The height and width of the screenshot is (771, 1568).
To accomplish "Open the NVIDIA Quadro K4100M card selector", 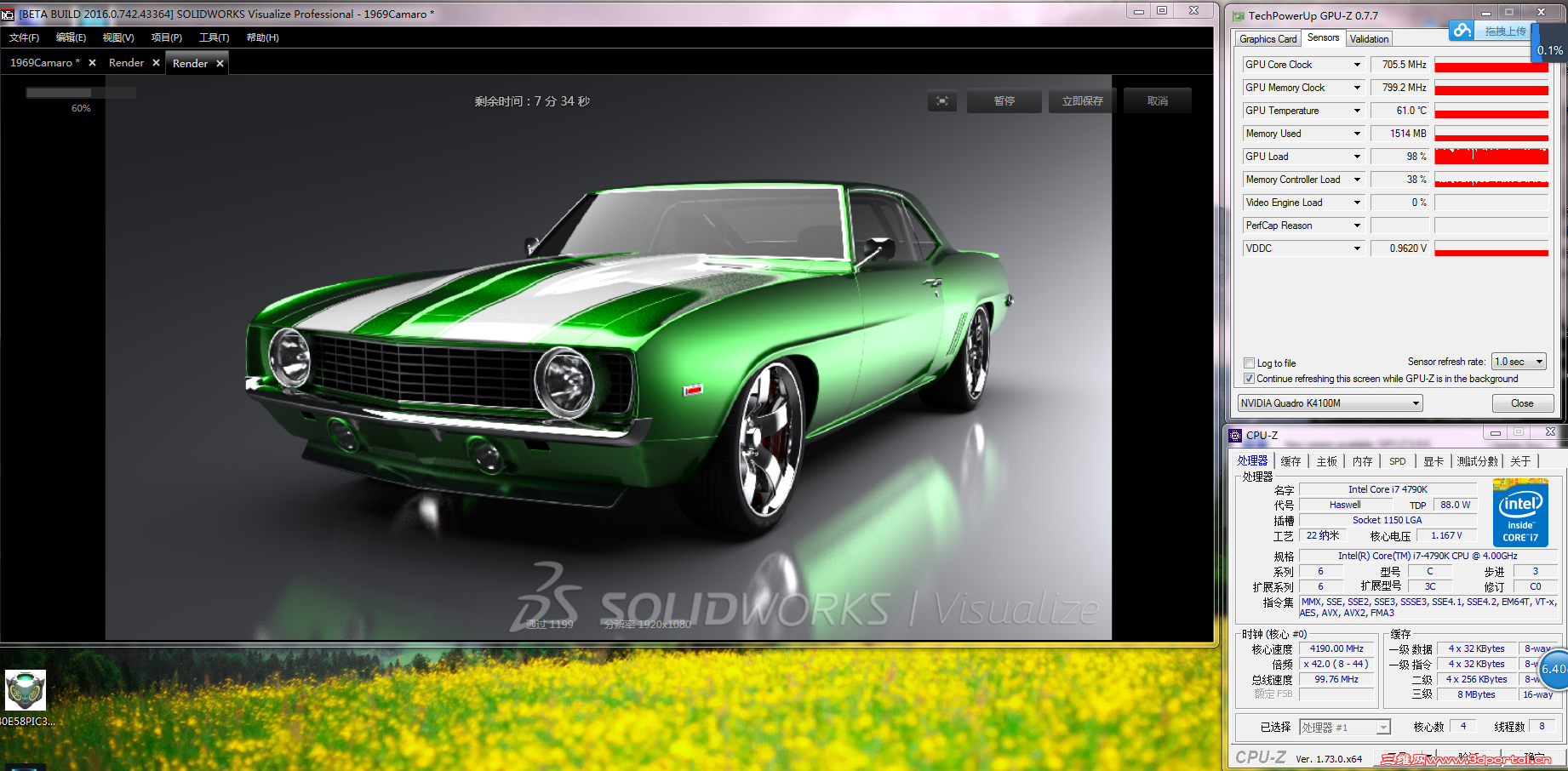I will coord(1331,403).
